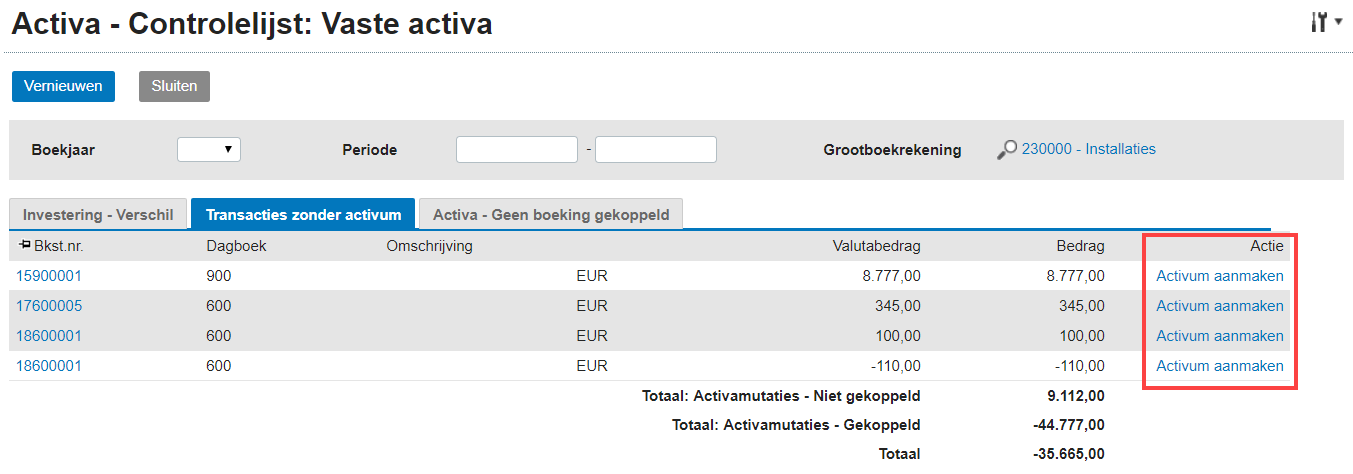Focus the Periode end input field
Screen dimensions: 1353x474
[x=656, y=149]
